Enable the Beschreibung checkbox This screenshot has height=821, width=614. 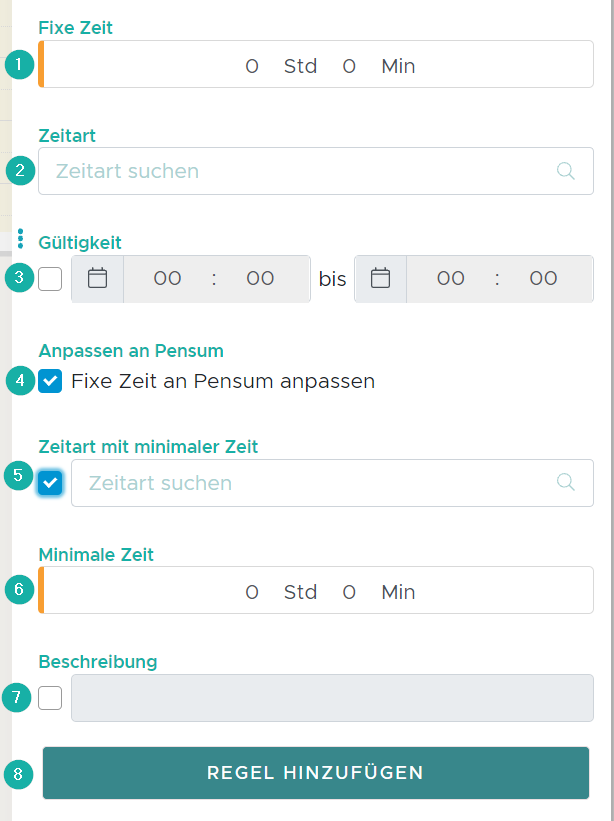(x=49, y=698)
